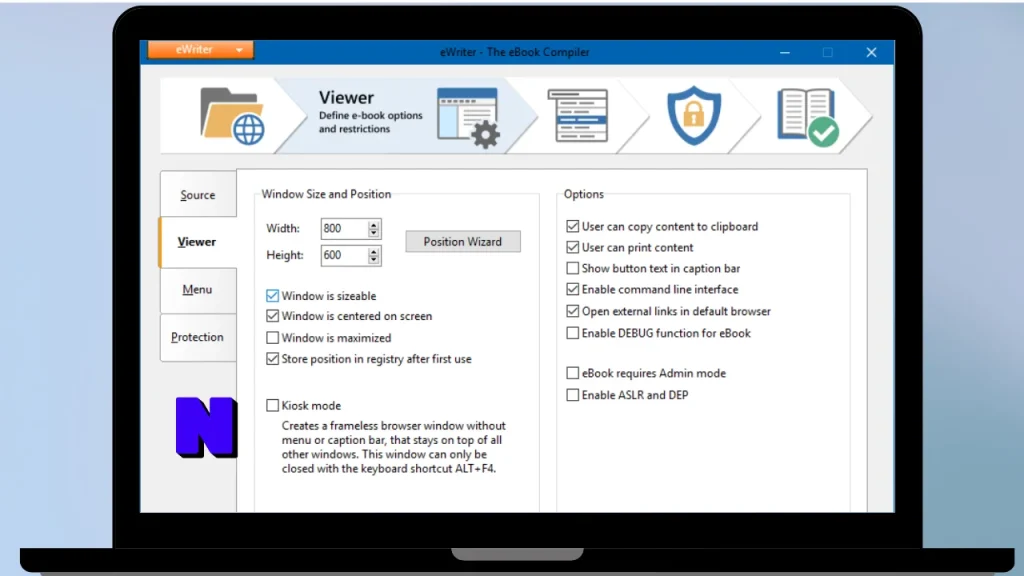Screen dimensions: 1024x576
Task: Enable Window is maximized checkbox
Action: [x=272, y=338]
